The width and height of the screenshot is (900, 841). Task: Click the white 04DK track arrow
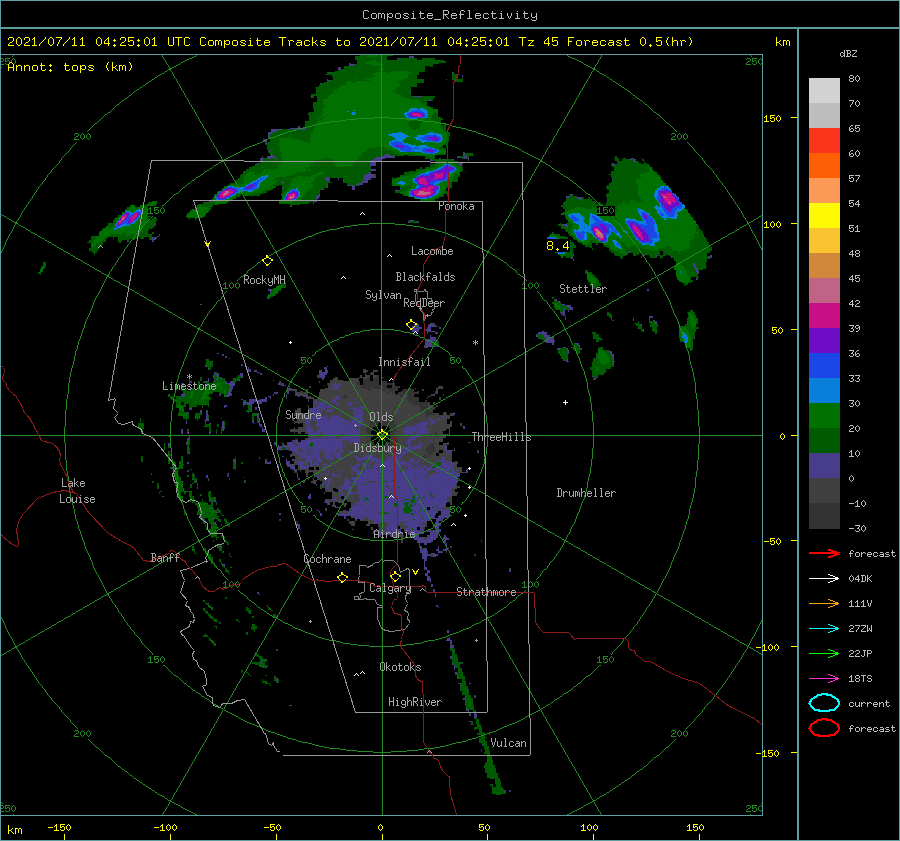click(x=824, y=579)
